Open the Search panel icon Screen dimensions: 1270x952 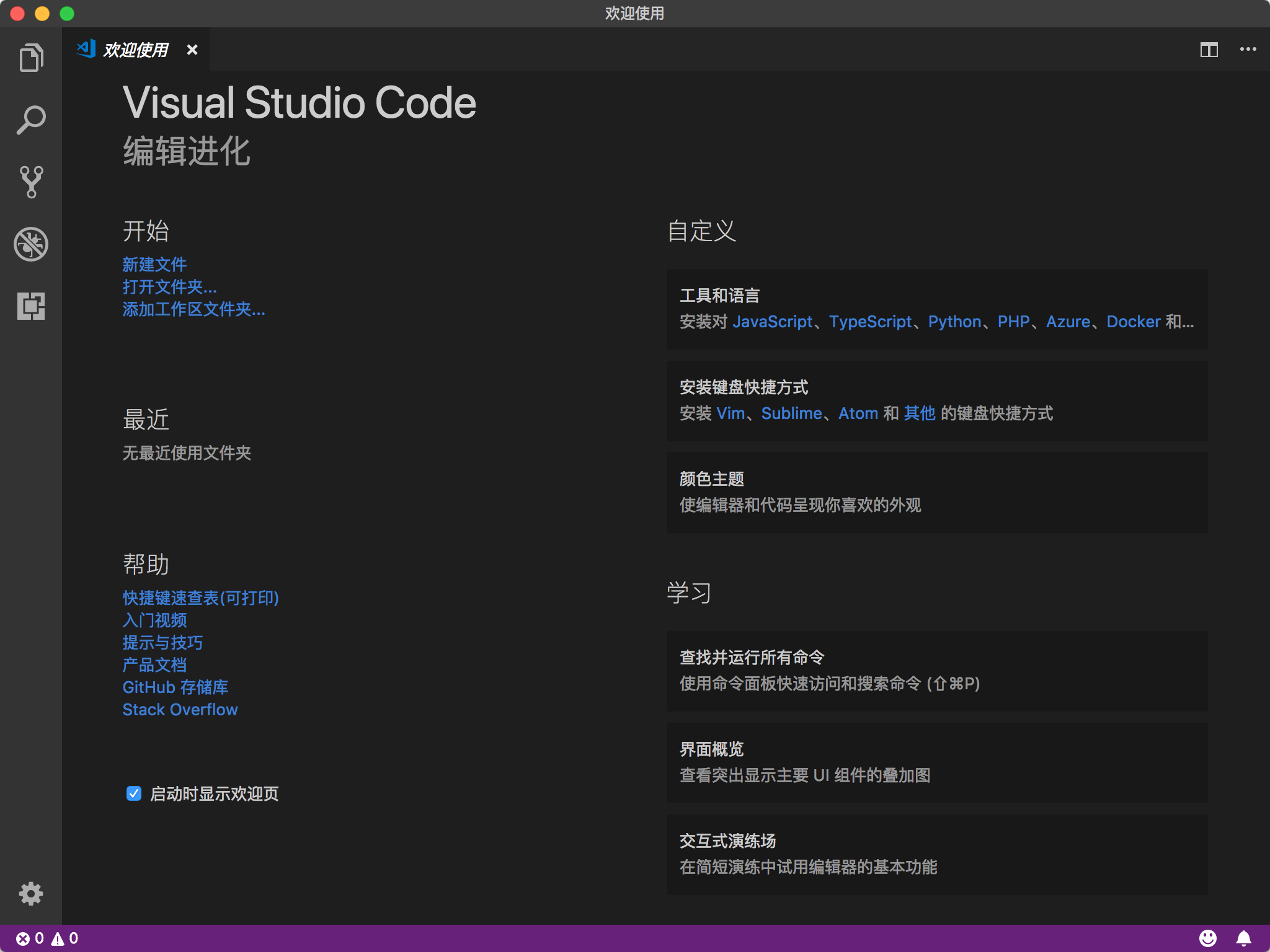31,119
